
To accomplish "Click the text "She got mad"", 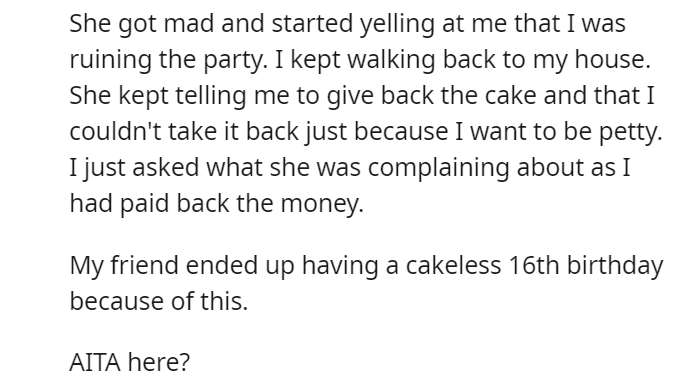I will click(142, 24).
